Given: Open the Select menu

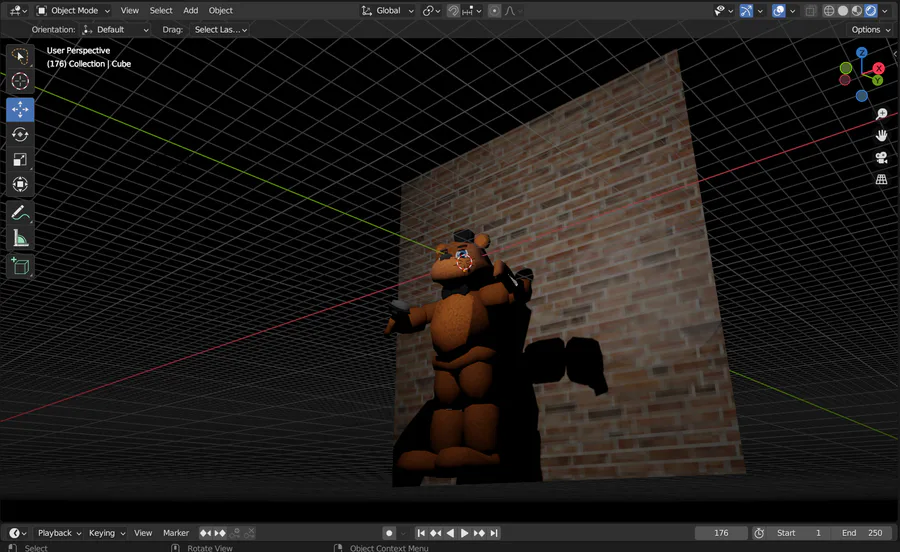Looking at the screenshot, I should coord(161,10).
